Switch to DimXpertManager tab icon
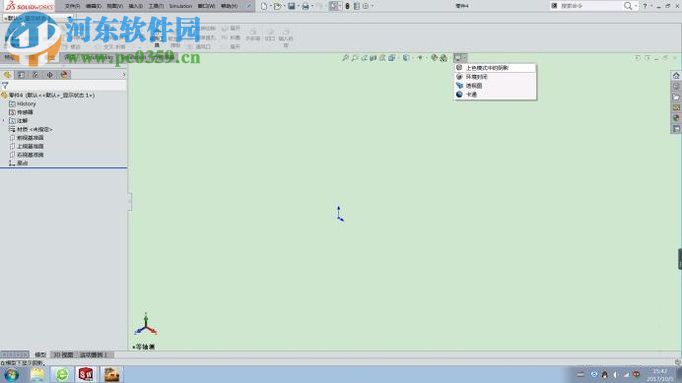This screenshot has height=383, width=682. [50, 75]
